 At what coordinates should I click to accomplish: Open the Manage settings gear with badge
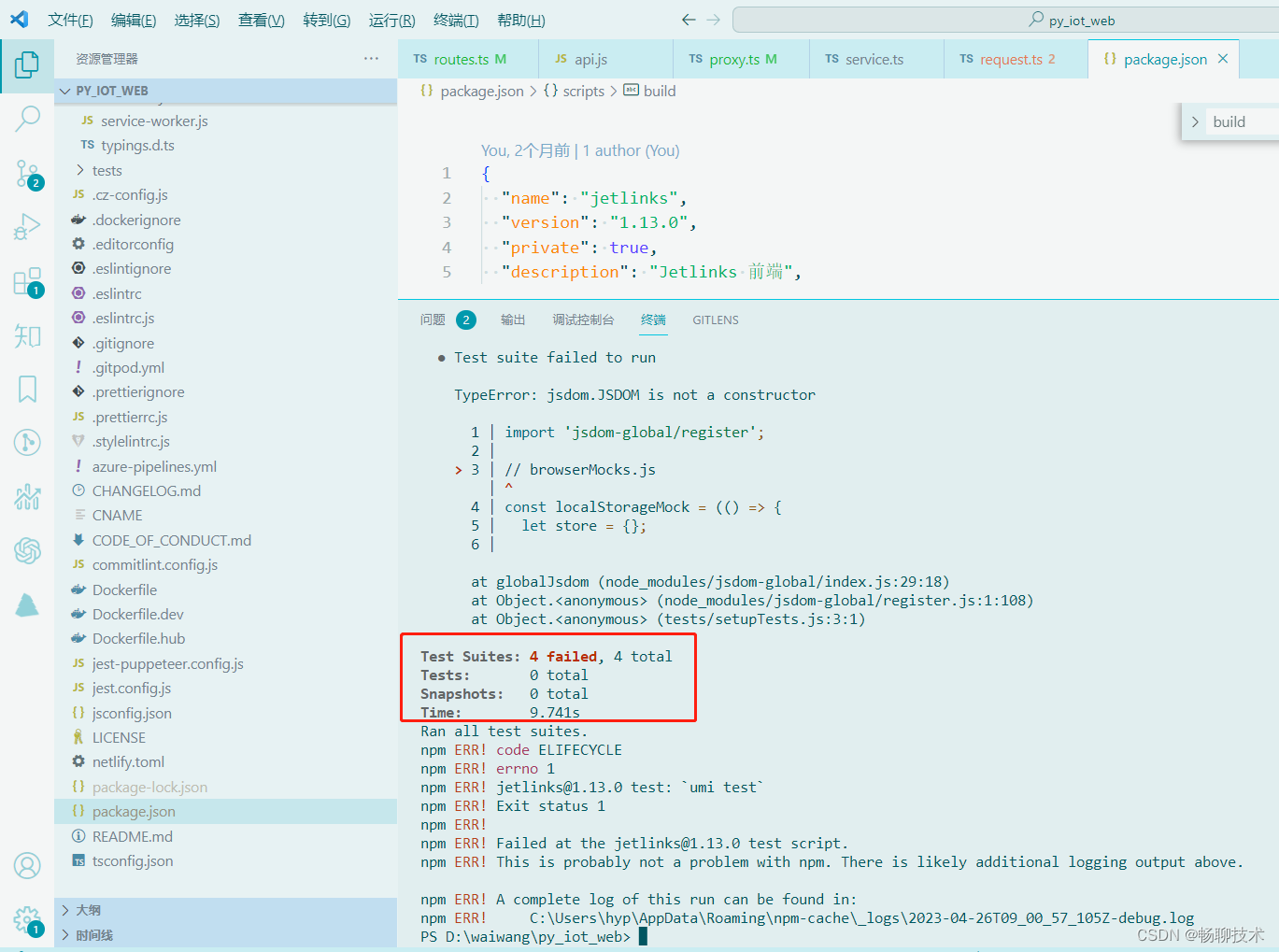27,918
